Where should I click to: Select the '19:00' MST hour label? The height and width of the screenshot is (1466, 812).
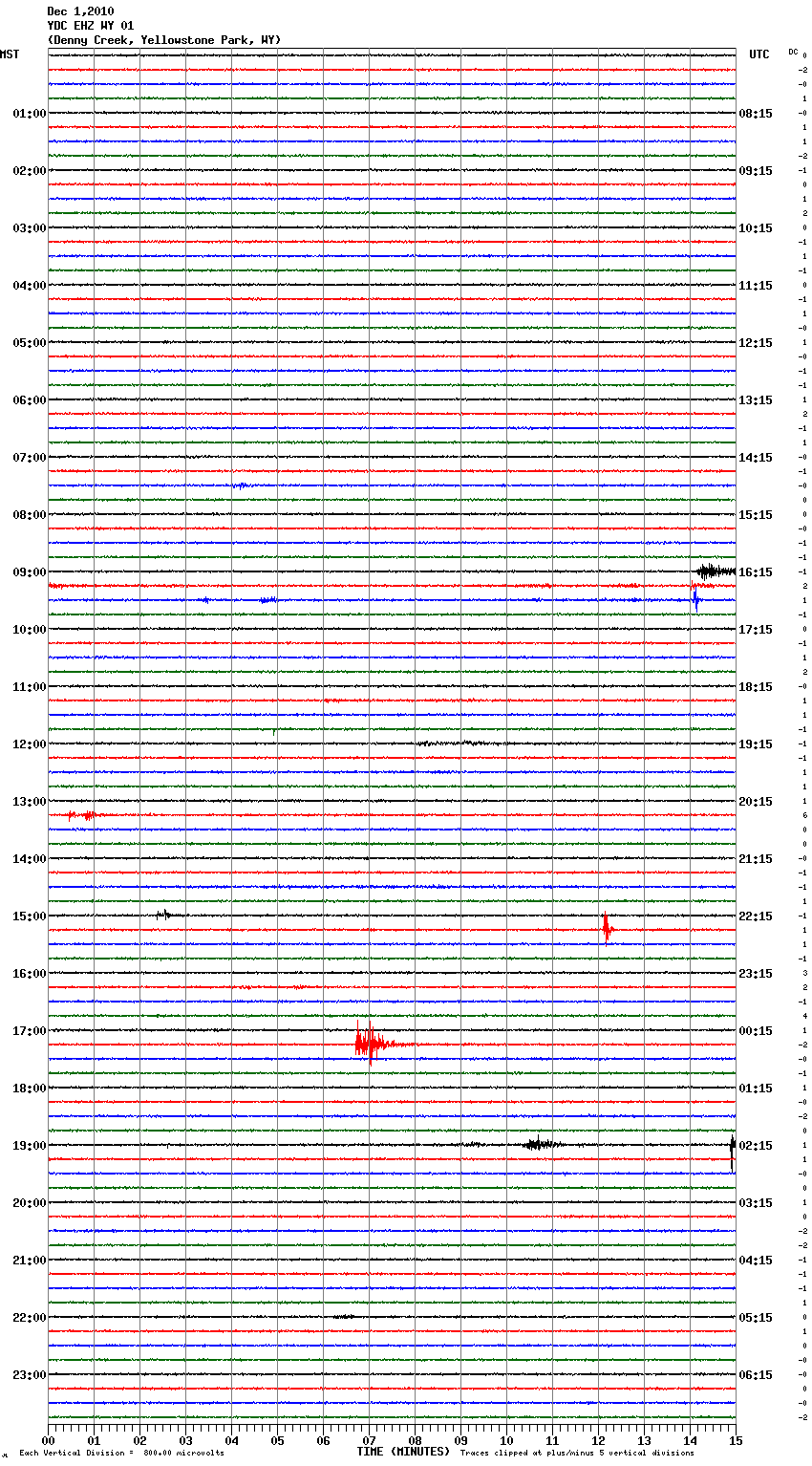(30, 1146)
